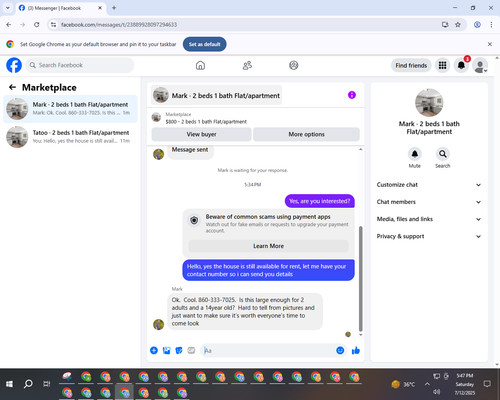
Task: Open the Groups icon in top navigation
Action: pos(294,65)
